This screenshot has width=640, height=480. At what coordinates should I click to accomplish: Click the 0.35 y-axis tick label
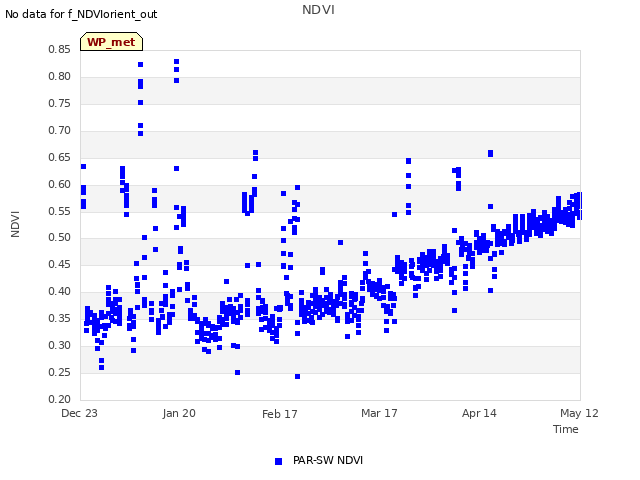pyautogui.click(x=59, y=318)
